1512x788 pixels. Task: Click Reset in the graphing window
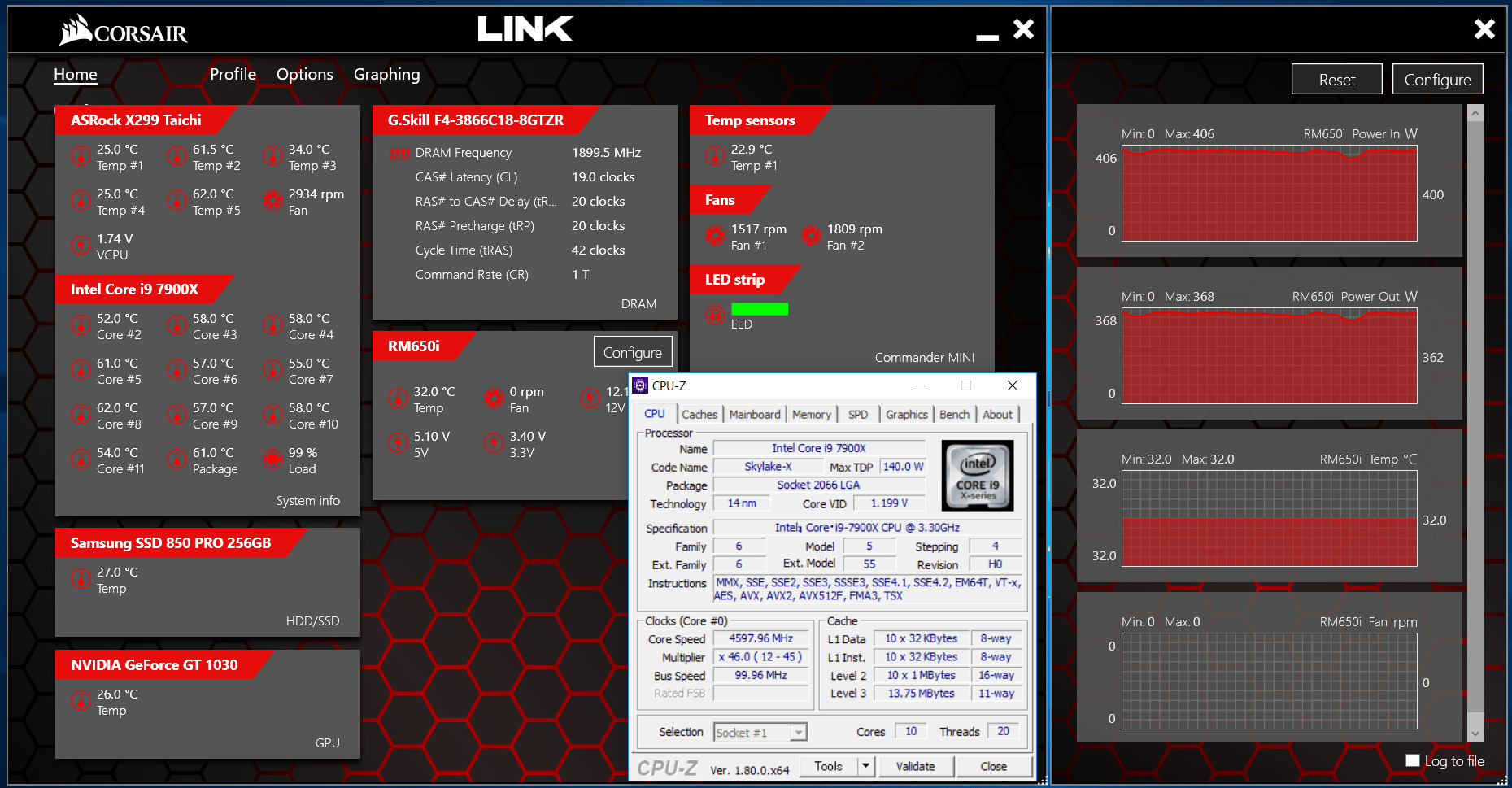click(x=1337, y=80)
